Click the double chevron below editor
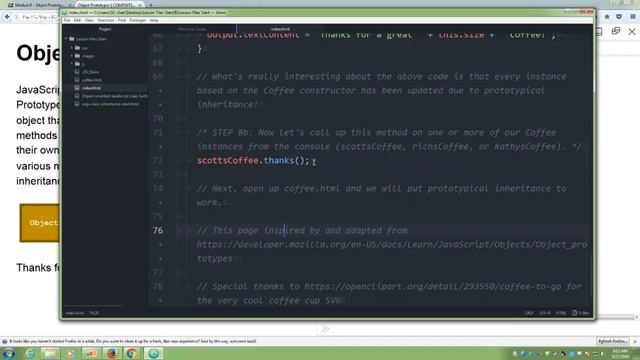This screenshot has width=640, height=360. 324,328
